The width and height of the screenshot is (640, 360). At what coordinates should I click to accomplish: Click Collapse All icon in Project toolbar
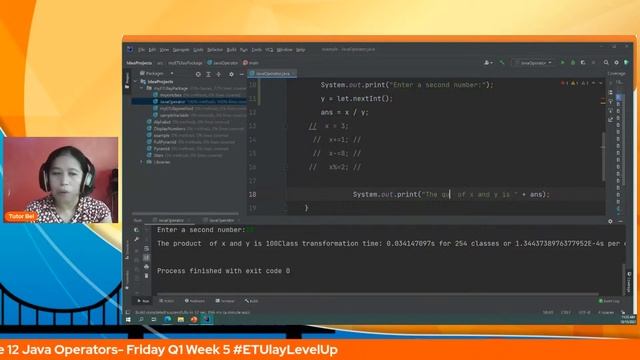point(218,74)
